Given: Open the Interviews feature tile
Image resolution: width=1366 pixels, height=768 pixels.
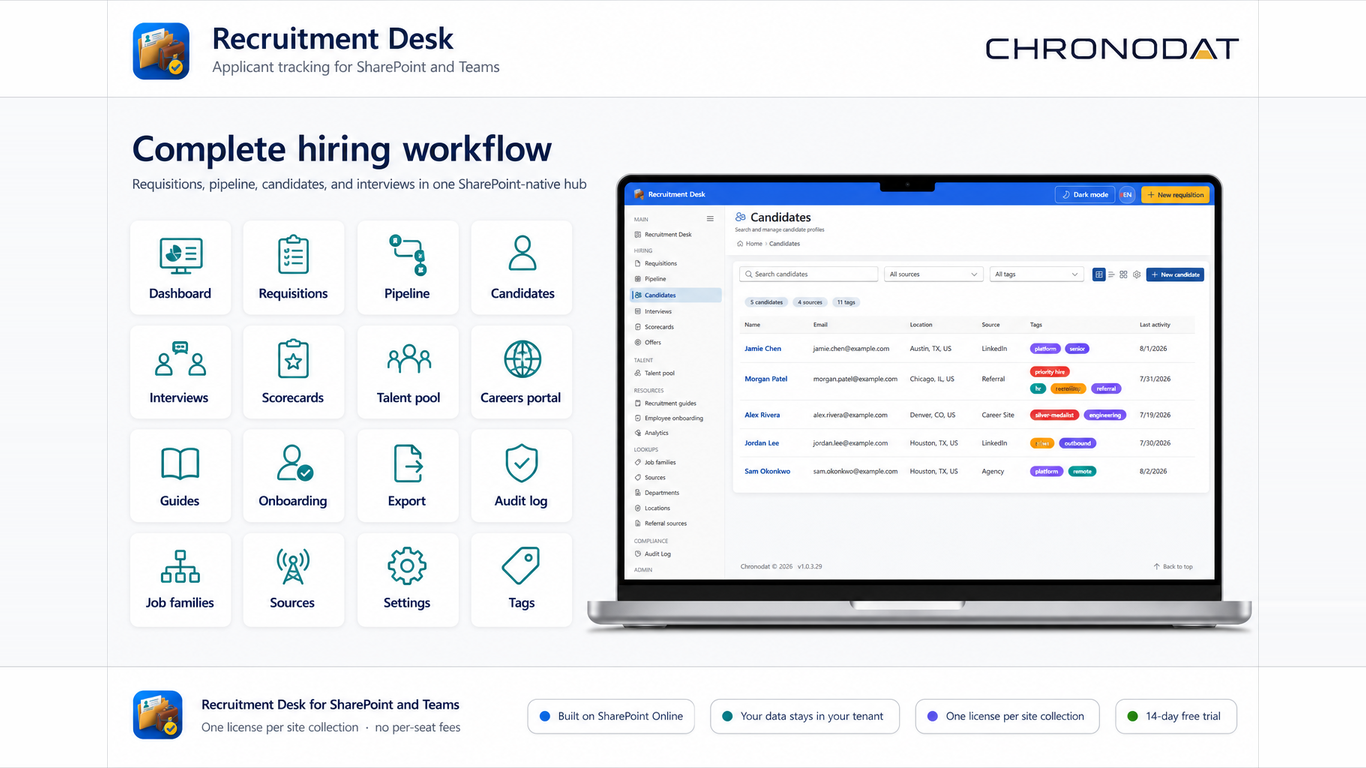Looking at the screenshot, I should pyautogui.click(x=180, y=372).
